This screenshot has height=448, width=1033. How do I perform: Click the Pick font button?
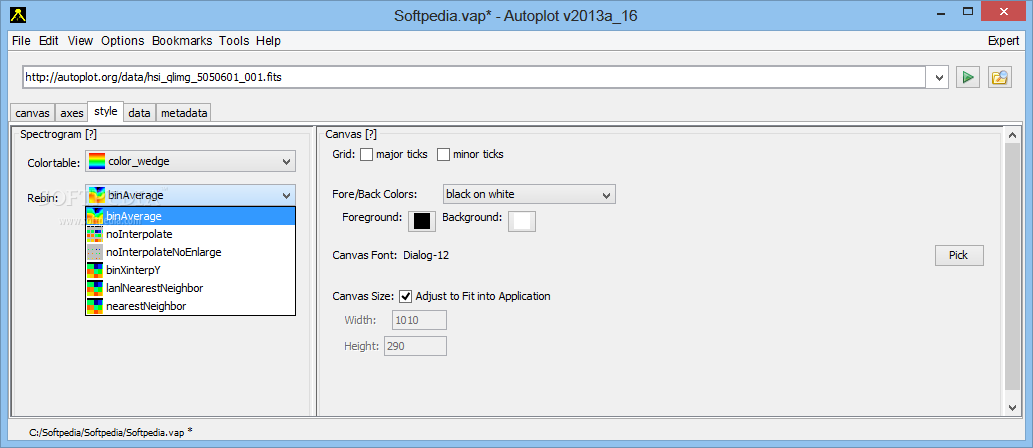tap(959, 255)
